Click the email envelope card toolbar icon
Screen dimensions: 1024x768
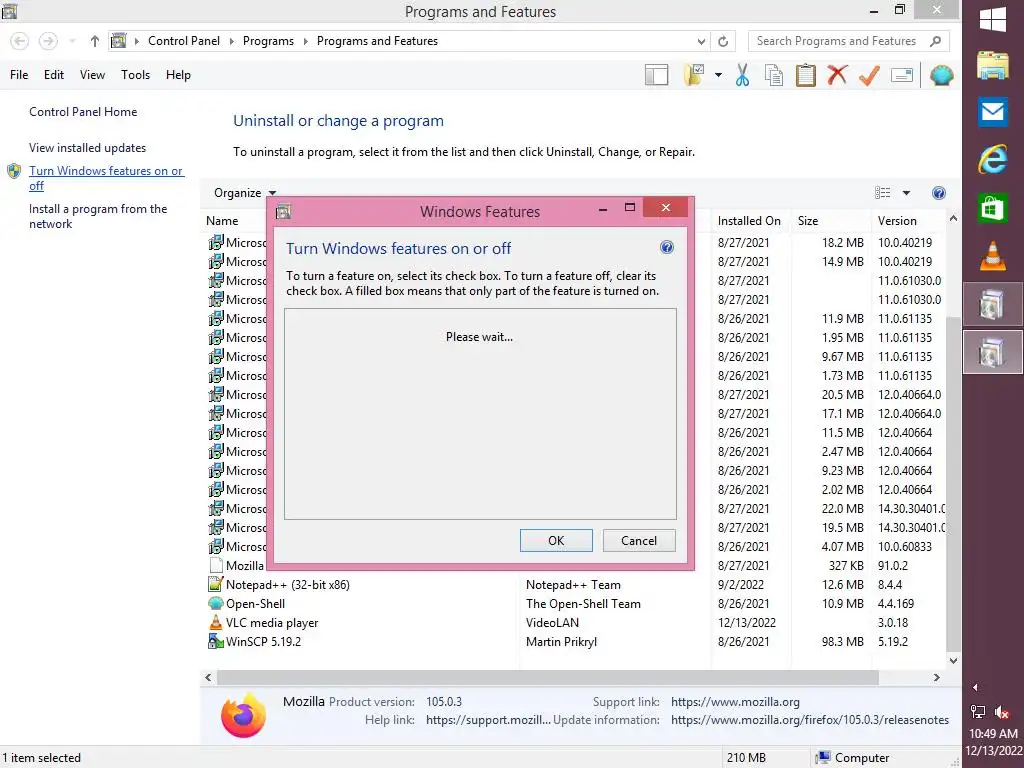(902, 75)
